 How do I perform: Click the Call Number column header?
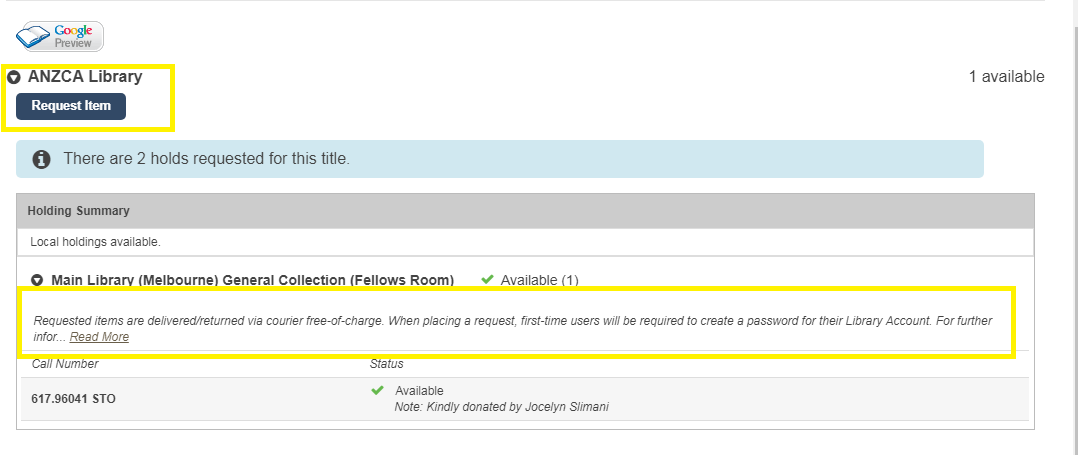click(x=65, y=364)
